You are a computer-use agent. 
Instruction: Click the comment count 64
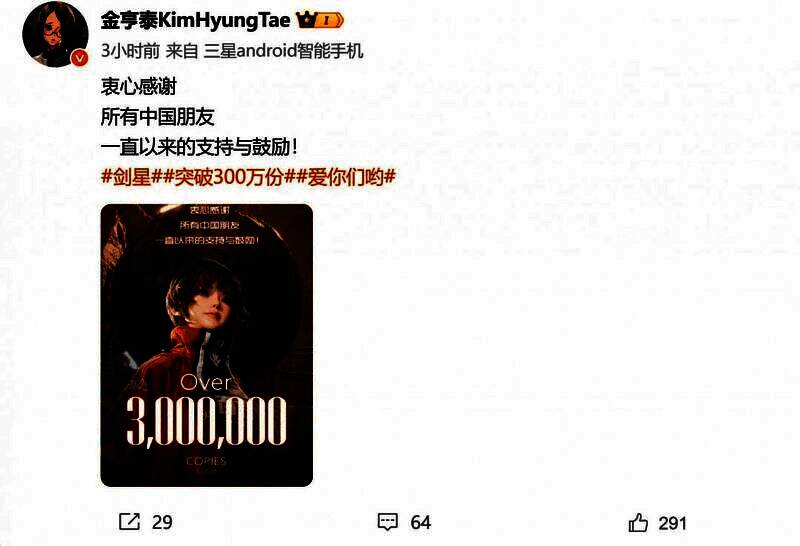pyautogui.click(x=421, y=522)
